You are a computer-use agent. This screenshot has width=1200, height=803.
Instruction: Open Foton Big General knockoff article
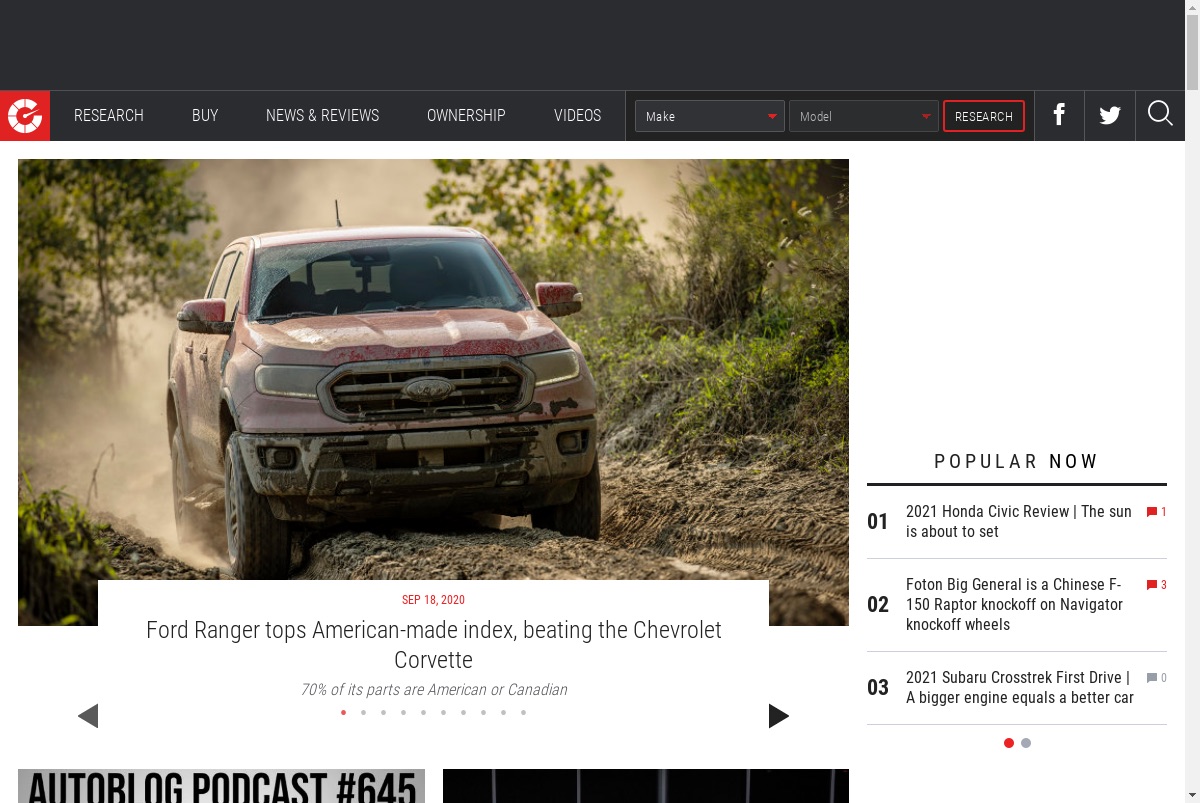[x=1015, y=604]
